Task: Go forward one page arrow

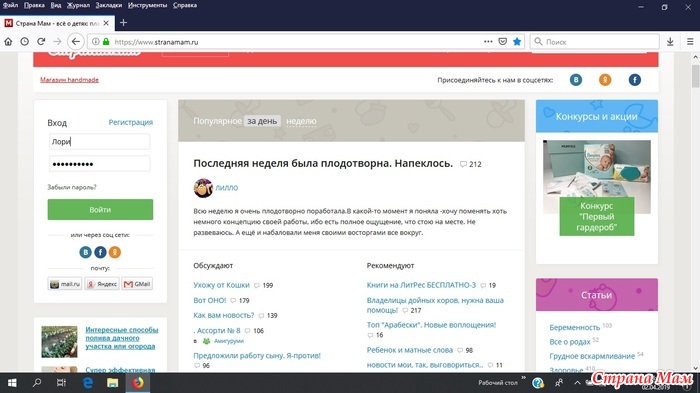Action: pyautogui.click(x=57, y=42)
